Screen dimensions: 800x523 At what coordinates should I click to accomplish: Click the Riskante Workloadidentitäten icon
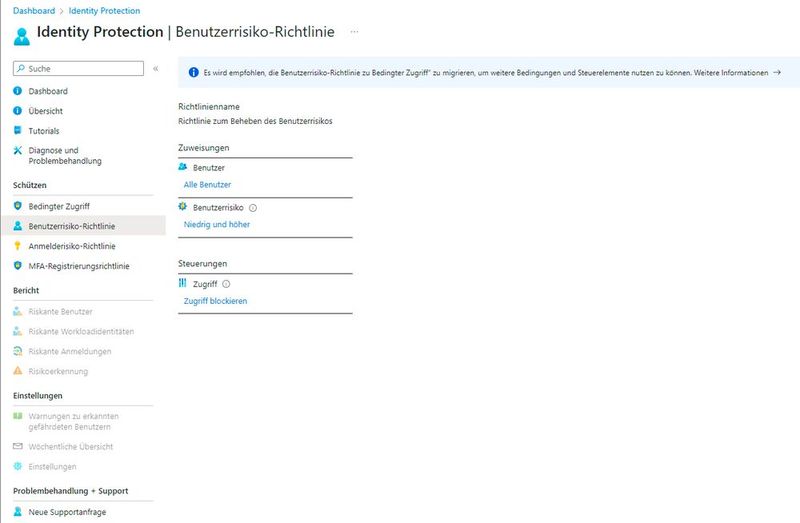pyautogui.click(x=17, y=331)
